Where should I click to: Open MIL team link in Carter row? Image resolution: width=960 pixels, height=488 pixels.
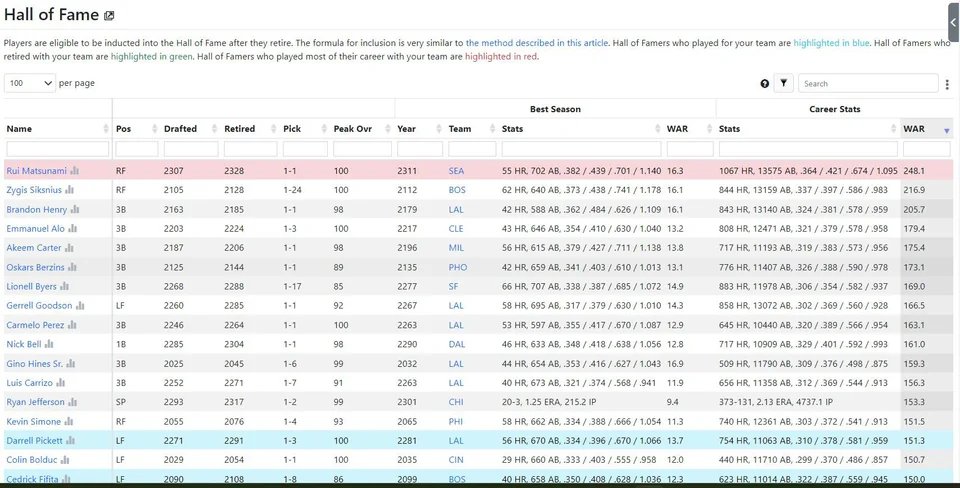456,248
